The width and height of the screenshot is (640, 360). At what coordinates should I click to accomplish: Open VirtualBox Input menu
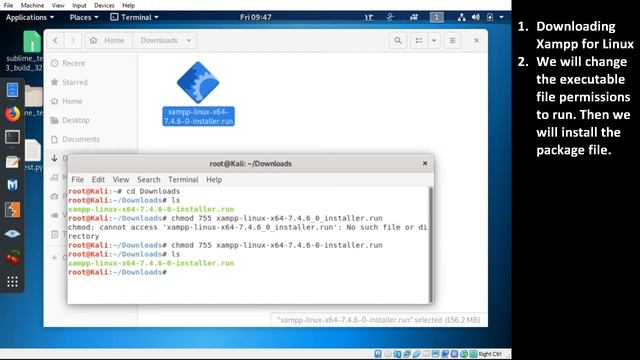point(79,5)
